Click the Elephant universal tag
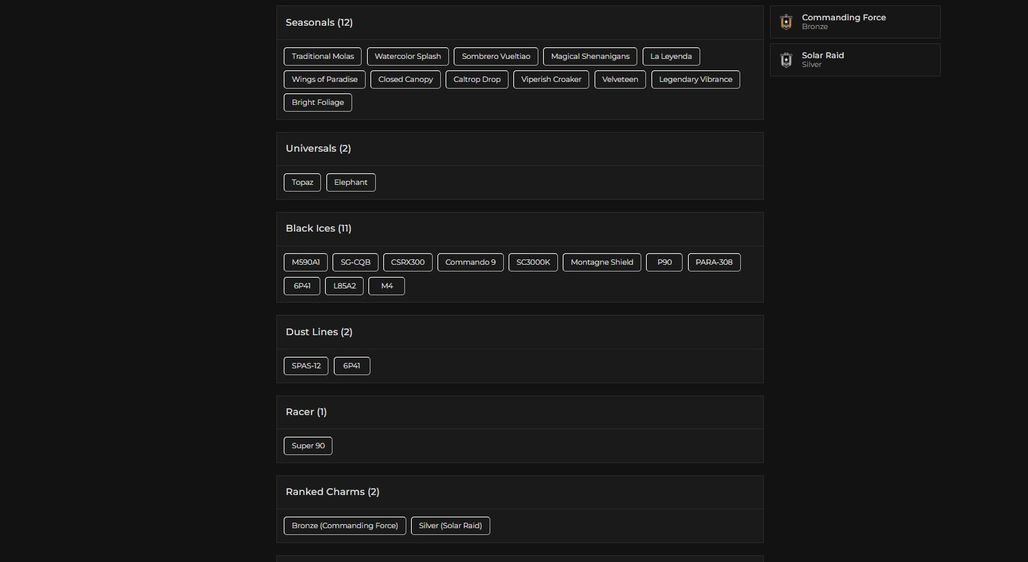Image resolution: width=1028 pixels, height=562 pixels. [351, 182]
